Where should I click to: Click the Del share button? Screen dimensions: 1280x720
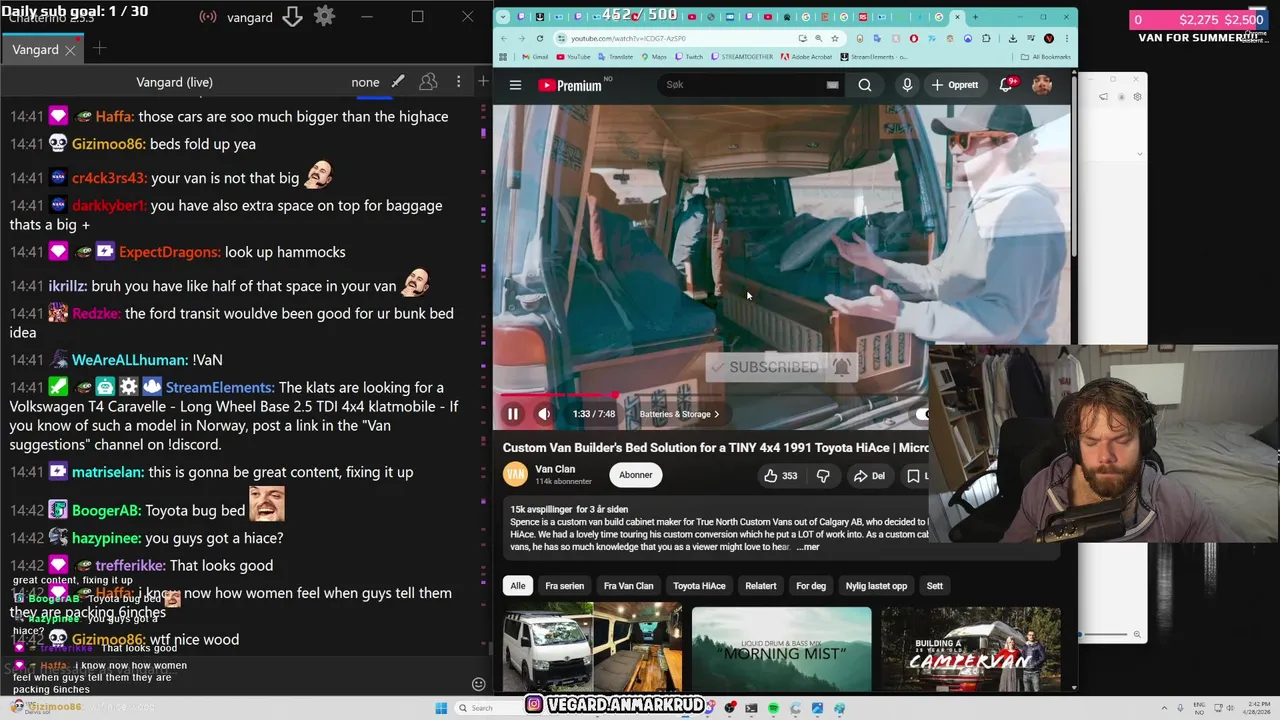pyautogui.click(x=868, y=476)
